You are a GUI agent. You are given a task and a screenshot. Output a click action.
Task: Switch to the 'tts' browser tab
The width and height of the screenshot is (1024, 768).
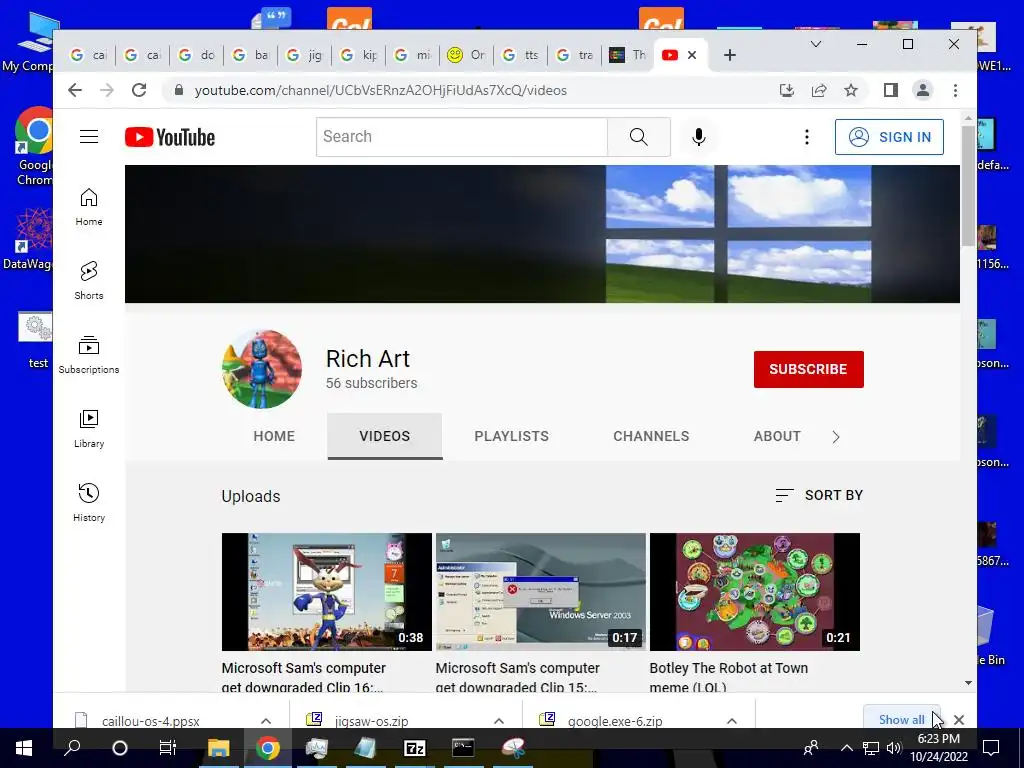(521, 55)
